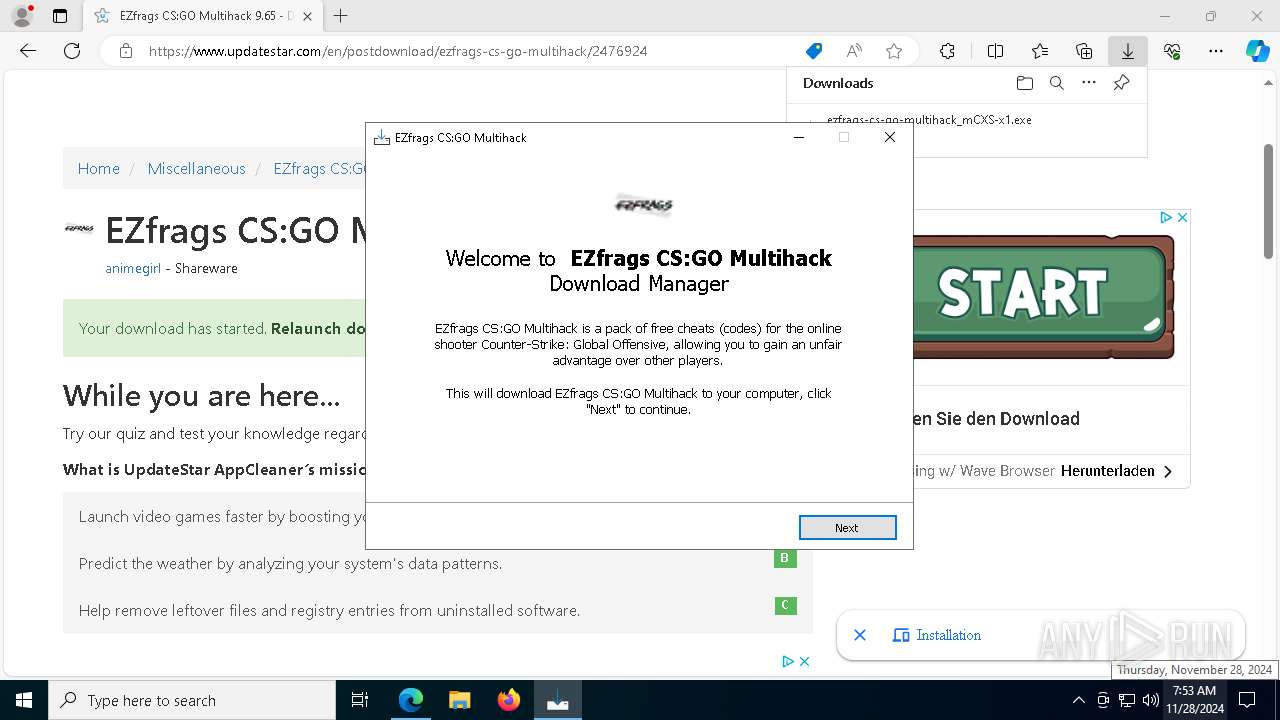This screenshot has height=720, width=1280.
Task: Click the Next button in Download Manager
Action: [847, 527]
